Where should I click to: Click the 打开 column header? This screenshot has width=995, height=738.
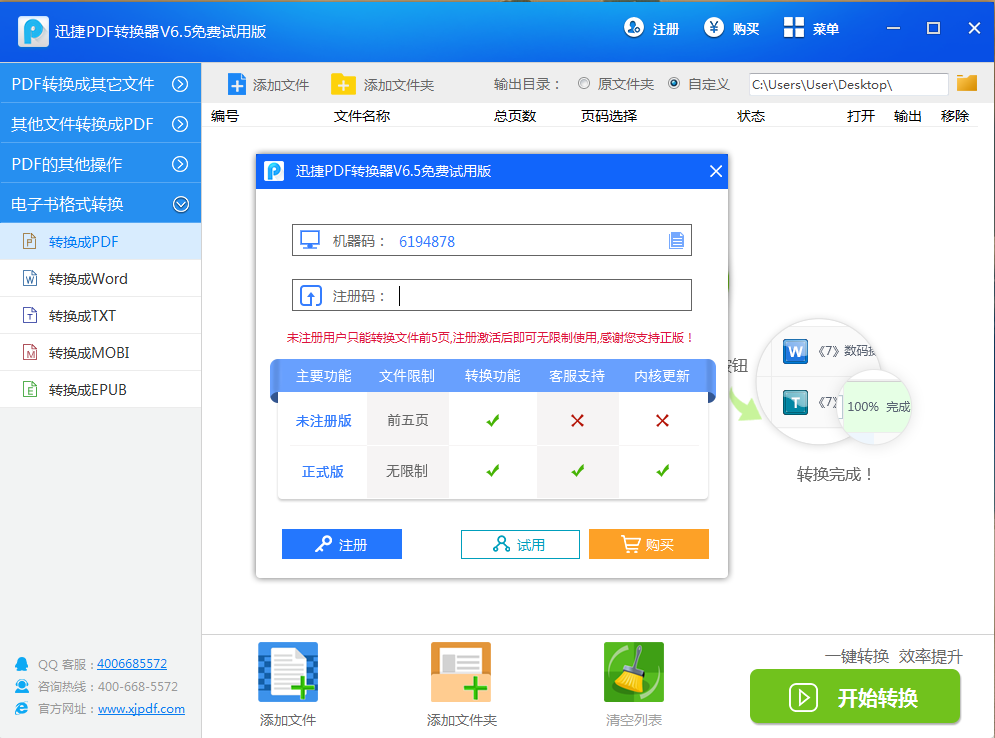(860, 116)
